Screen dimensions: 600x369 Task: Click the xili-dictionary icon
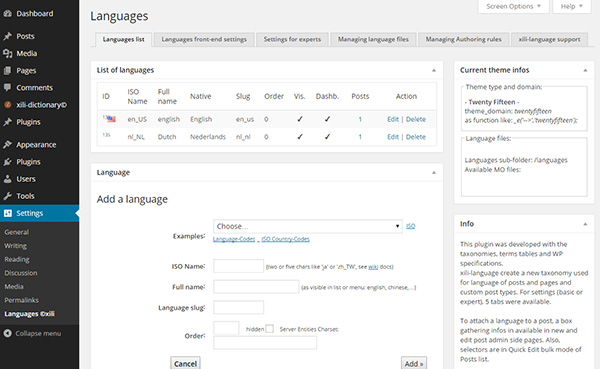[7, 105]
